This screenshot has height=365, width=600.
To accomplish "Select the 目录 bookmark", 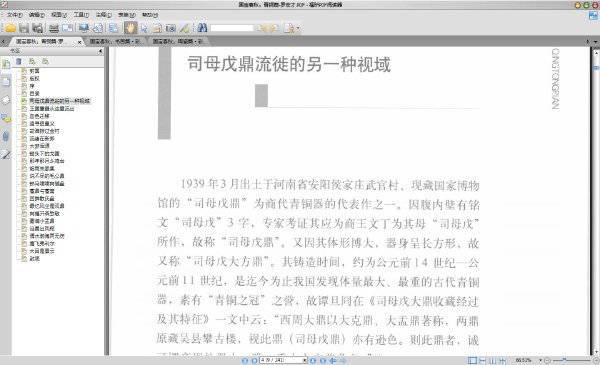I will pyautogui.click(x=34, y=93).
